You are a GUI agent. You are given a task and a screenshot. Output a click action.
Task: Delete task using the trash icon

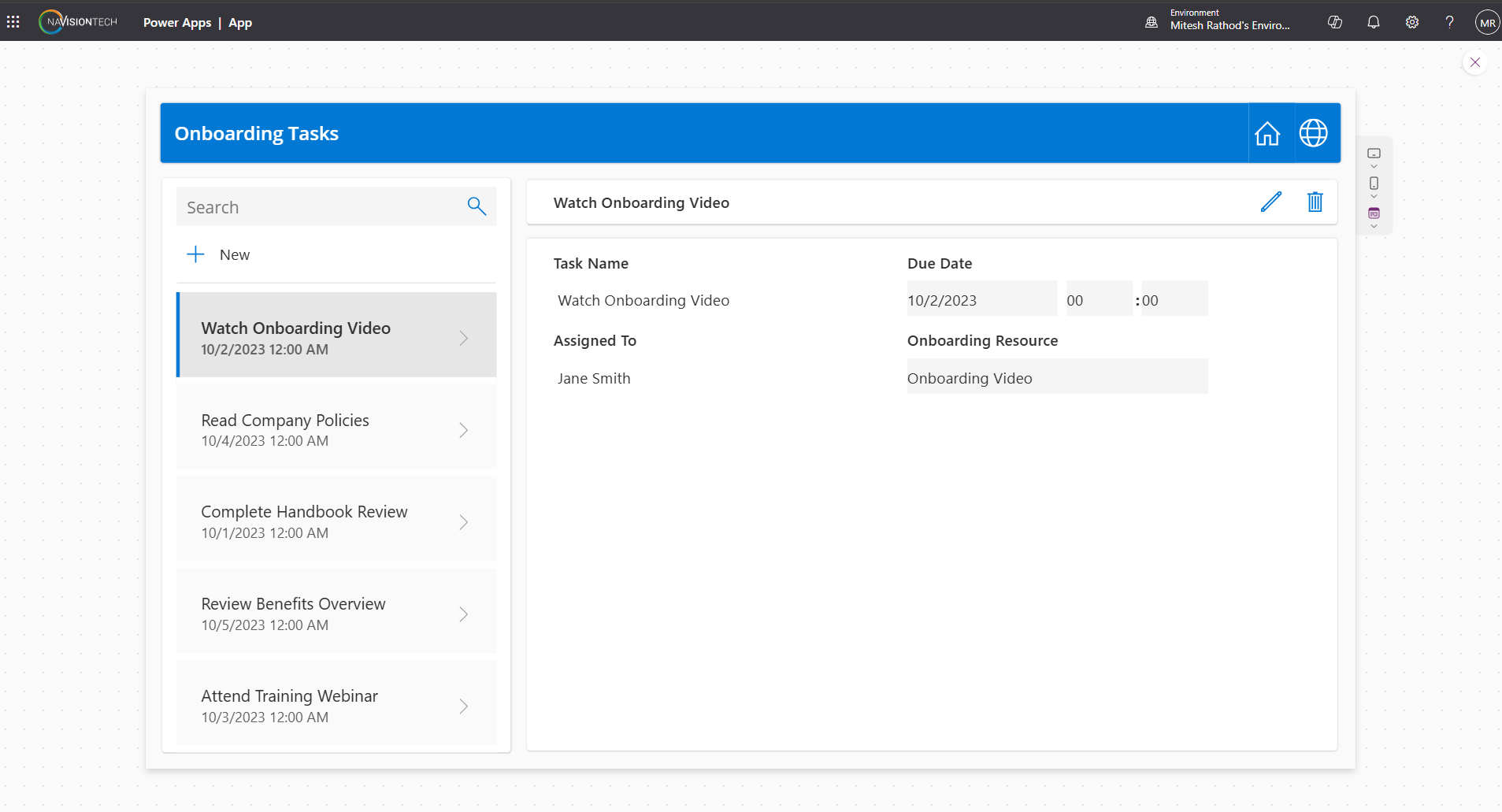click(1315, 202)
